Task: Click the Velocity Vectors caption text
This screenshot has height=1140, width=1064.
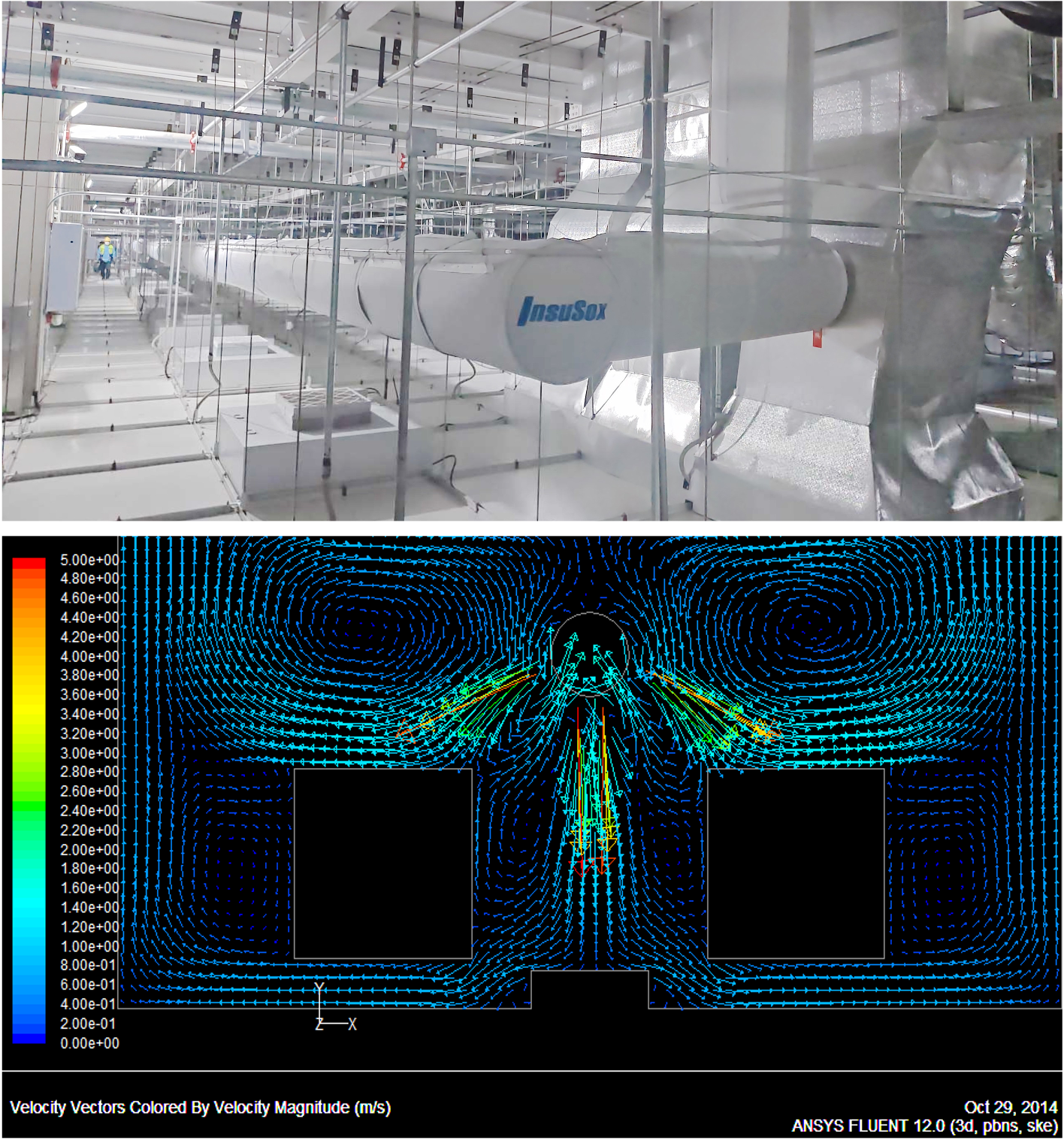Action: click(x=200, y=1108)
